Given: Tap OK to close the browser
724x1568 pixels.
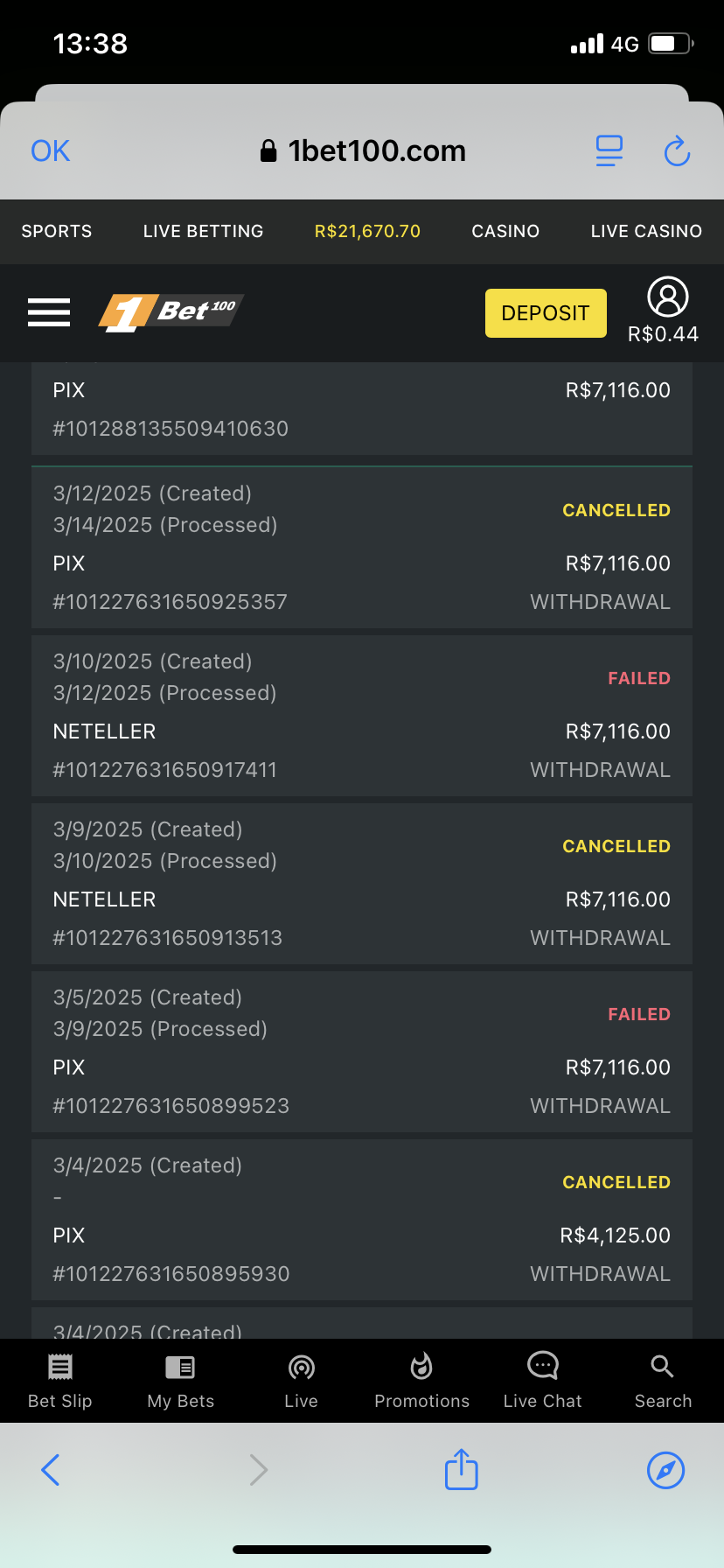Looking at the screenshot, I should [x=51, y=151].
